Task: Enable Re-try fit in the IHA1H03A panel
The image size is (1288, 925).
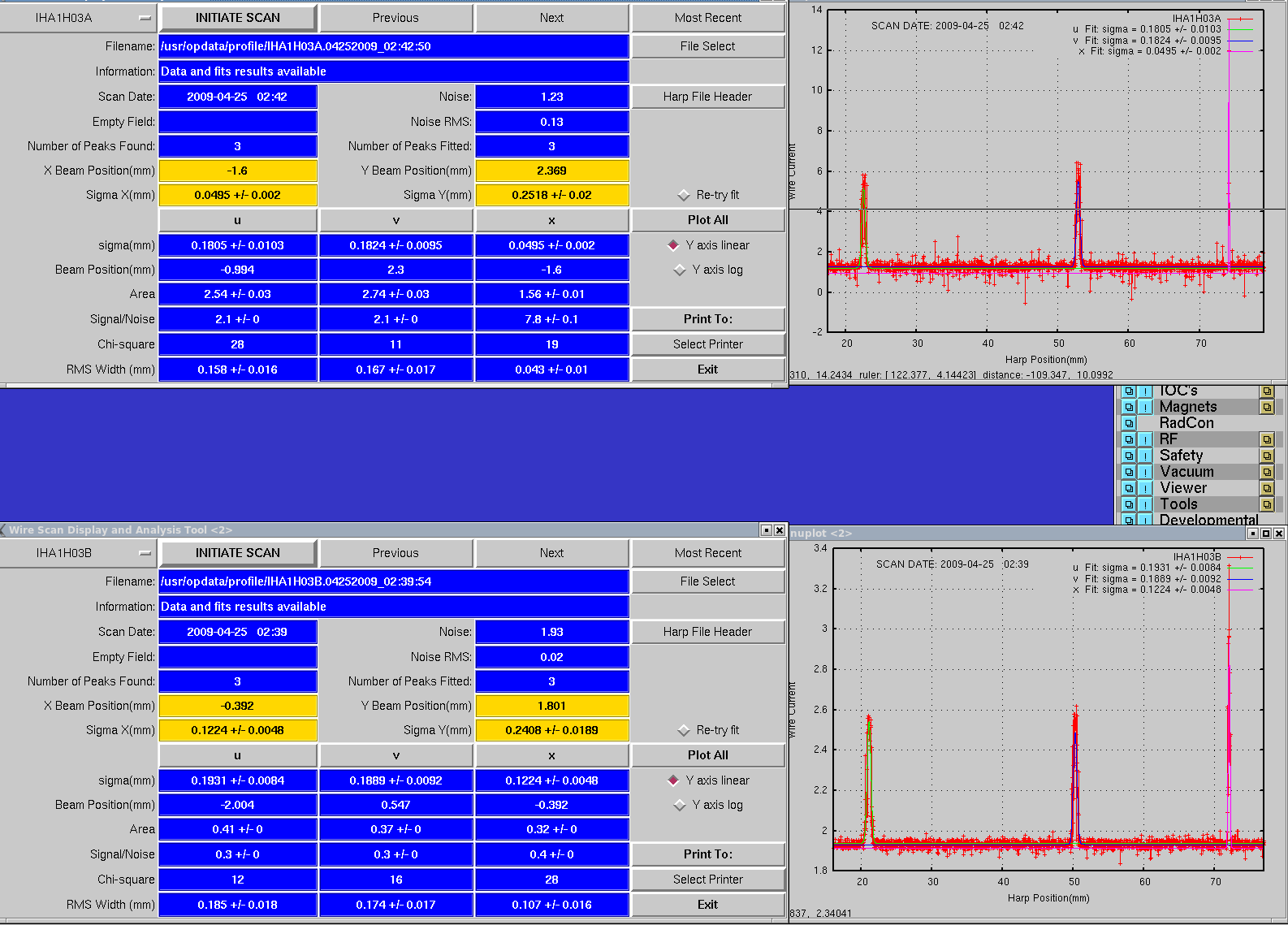Action: coord(684,195)
